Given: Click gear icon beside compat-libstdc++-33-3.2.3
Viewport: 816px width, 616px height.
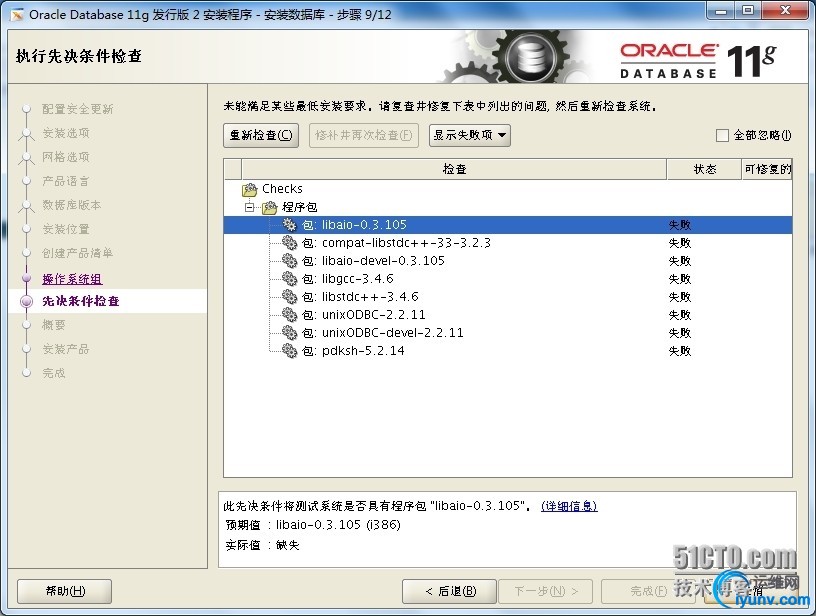Looking at the screenshot, I should pyautogui.click(x=289, y=243).
